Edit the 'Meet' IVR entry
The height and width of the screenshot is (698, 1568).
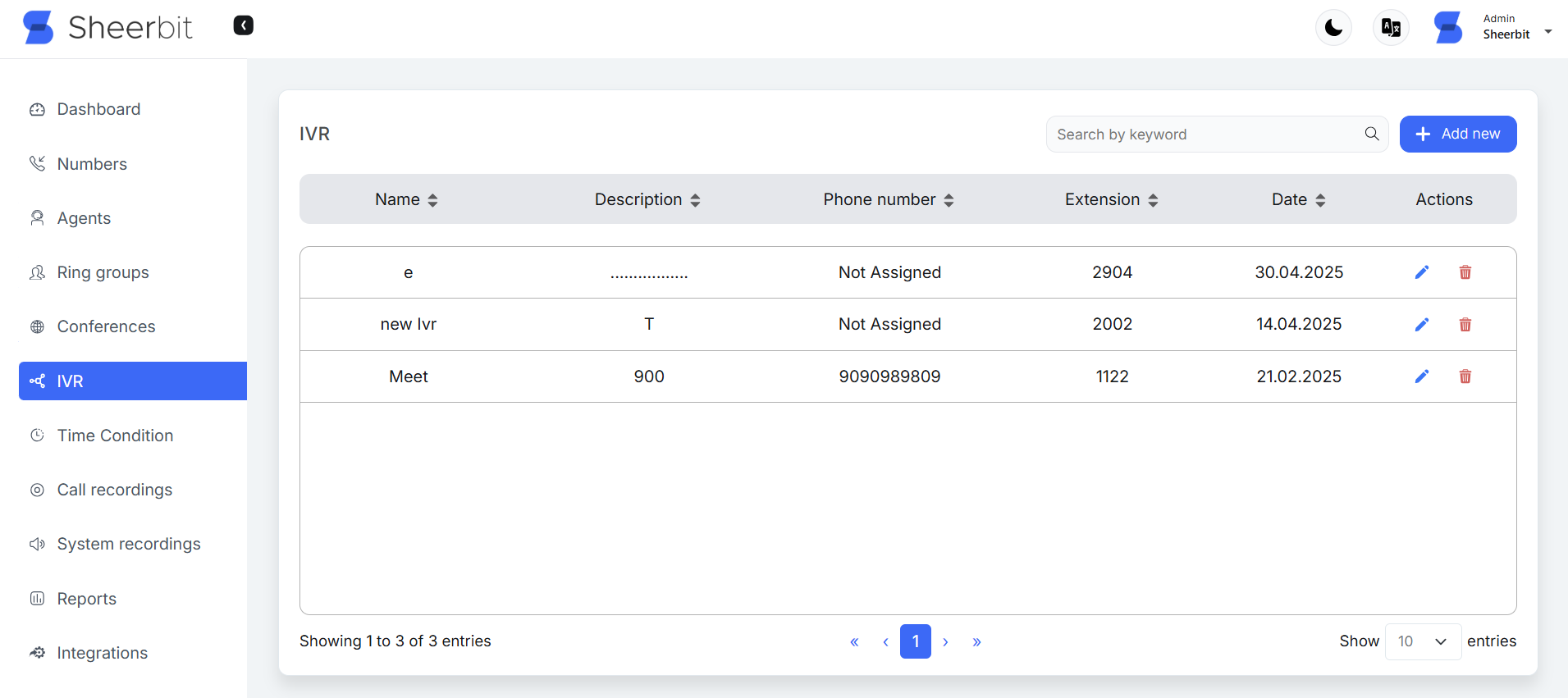click(1421, 376)
